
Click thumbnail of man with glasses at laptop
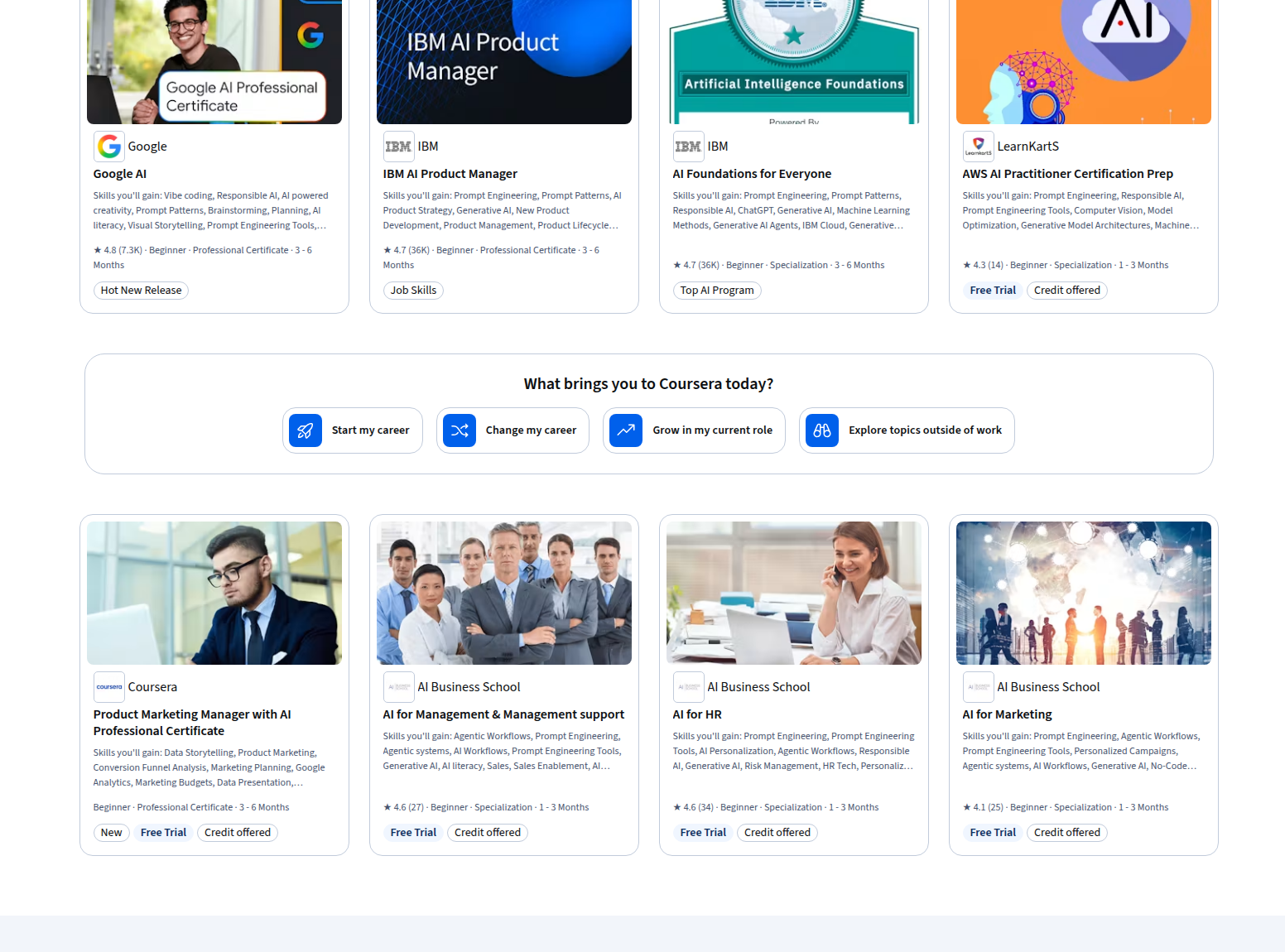tap(214, 593)
